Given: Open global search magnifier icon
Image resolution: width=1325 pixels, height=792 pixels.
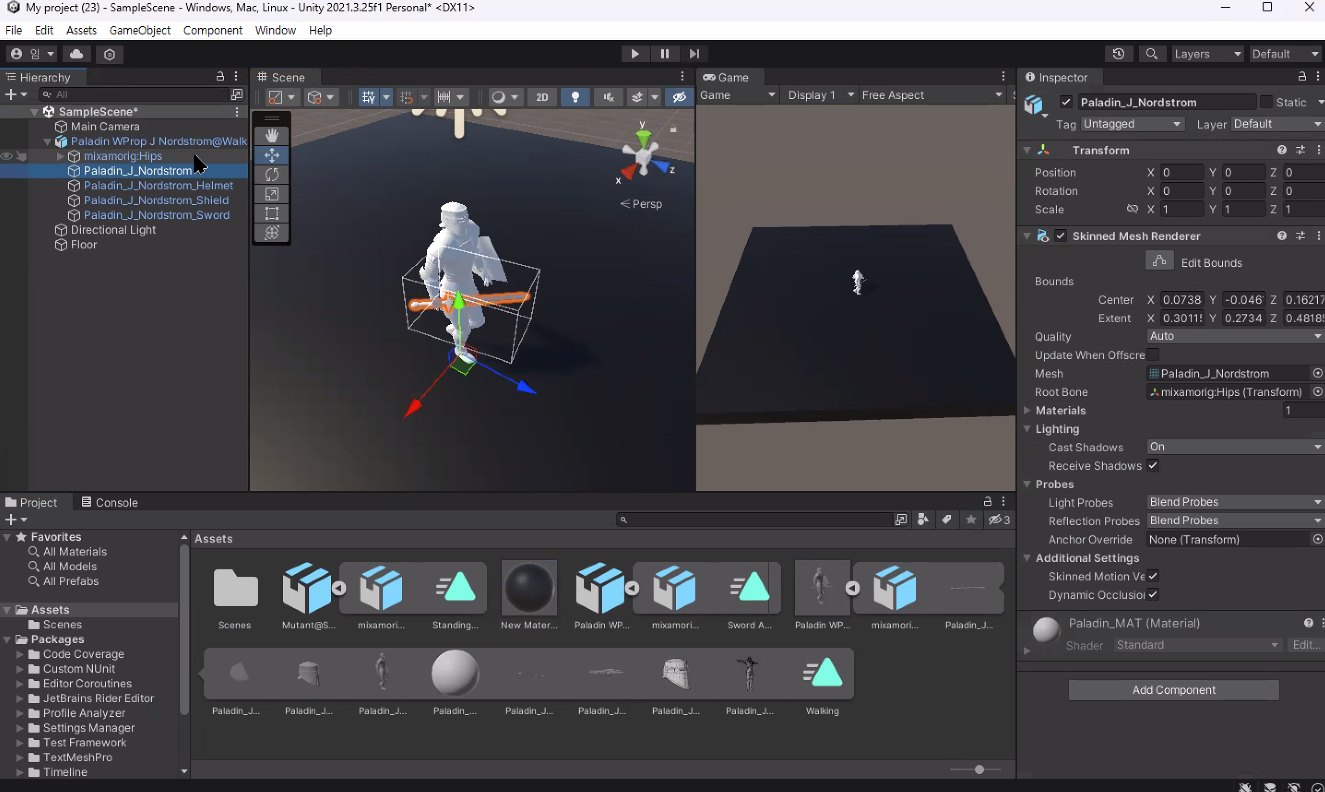Looking at the screenshot, I should [1152, 54].
